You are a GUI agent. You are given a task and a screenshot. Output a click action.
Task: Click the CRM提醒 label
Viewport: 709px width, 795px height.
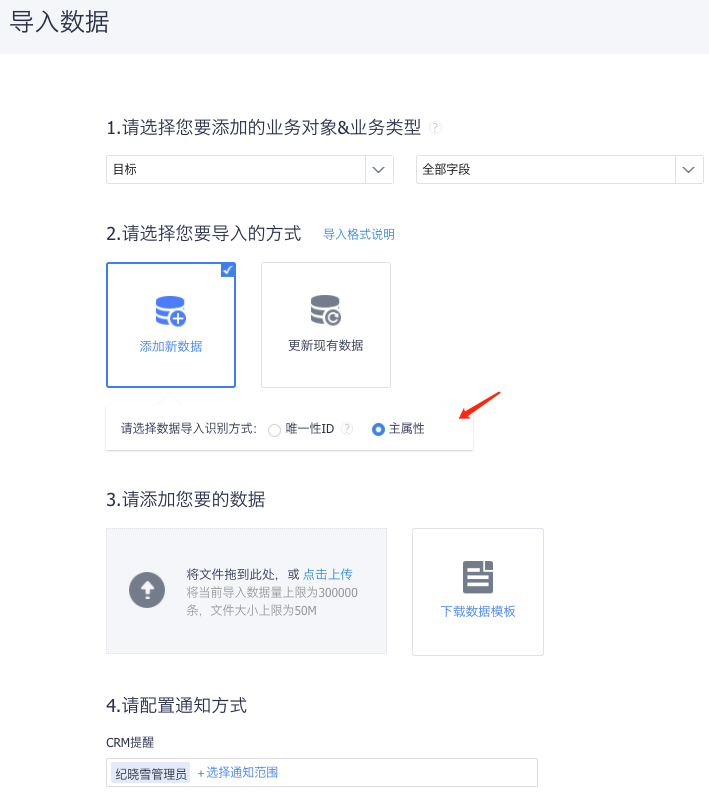(x=130, y=743)
